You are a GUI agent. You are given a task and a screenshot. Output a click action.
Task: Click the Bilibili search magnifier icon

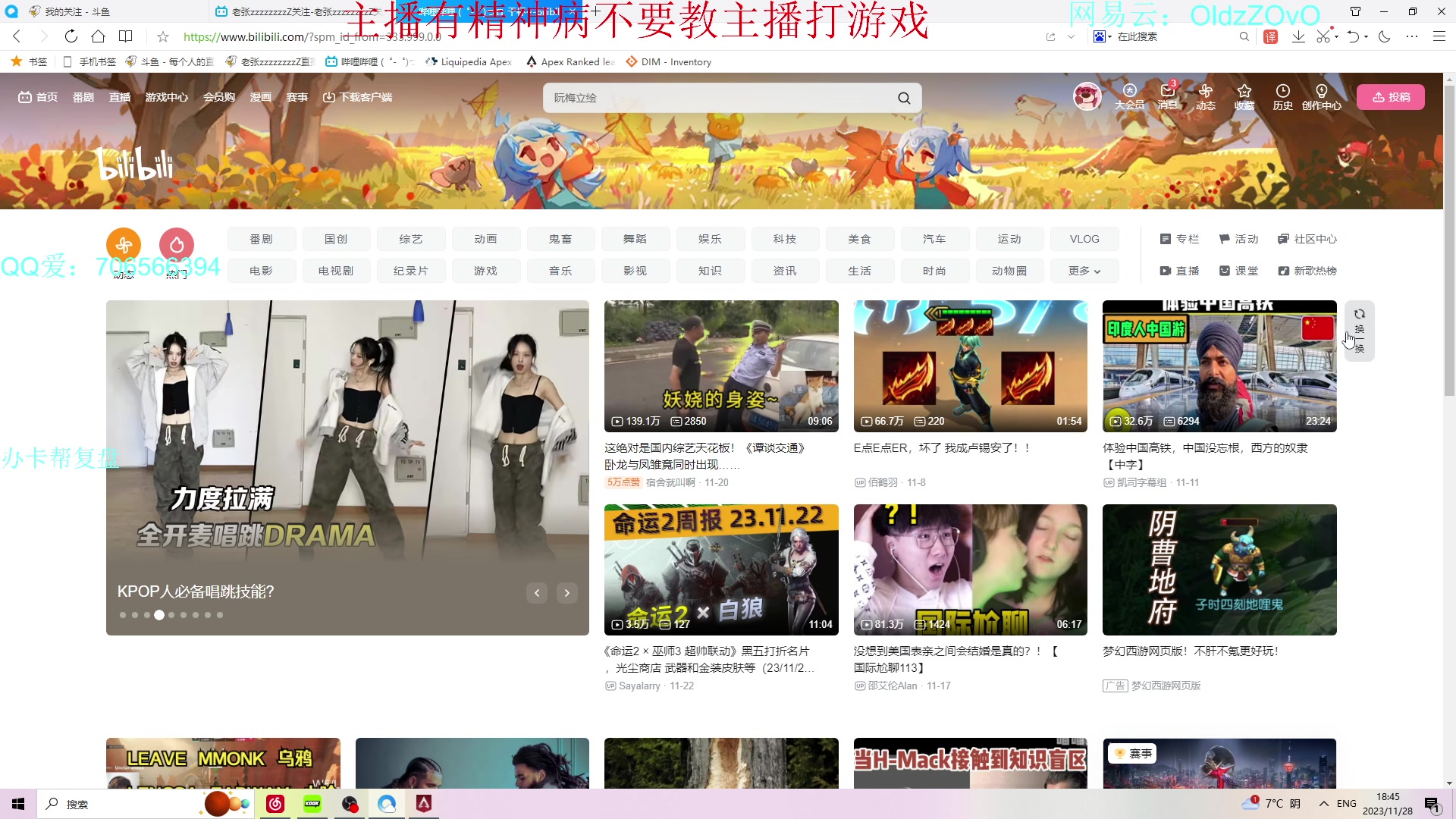(x=904, y=98)
